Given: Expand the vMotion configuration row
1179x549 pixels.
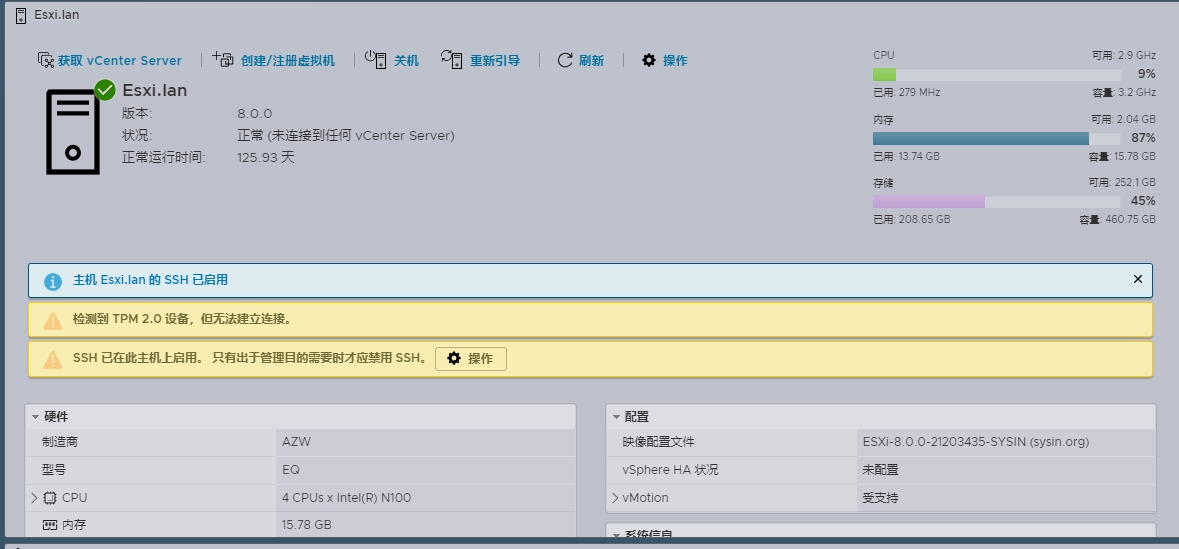Looking at the screenshot, I should (x=614, y=498).
